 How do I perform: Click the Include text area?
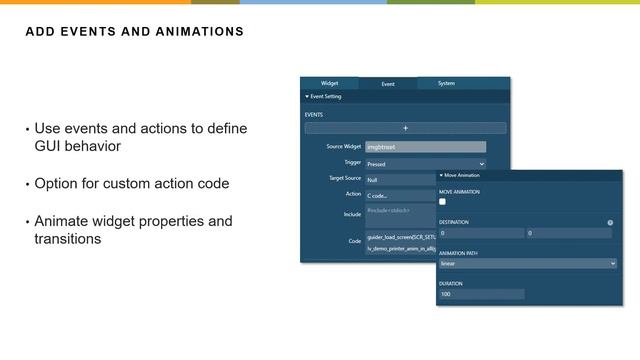point(400,216)
